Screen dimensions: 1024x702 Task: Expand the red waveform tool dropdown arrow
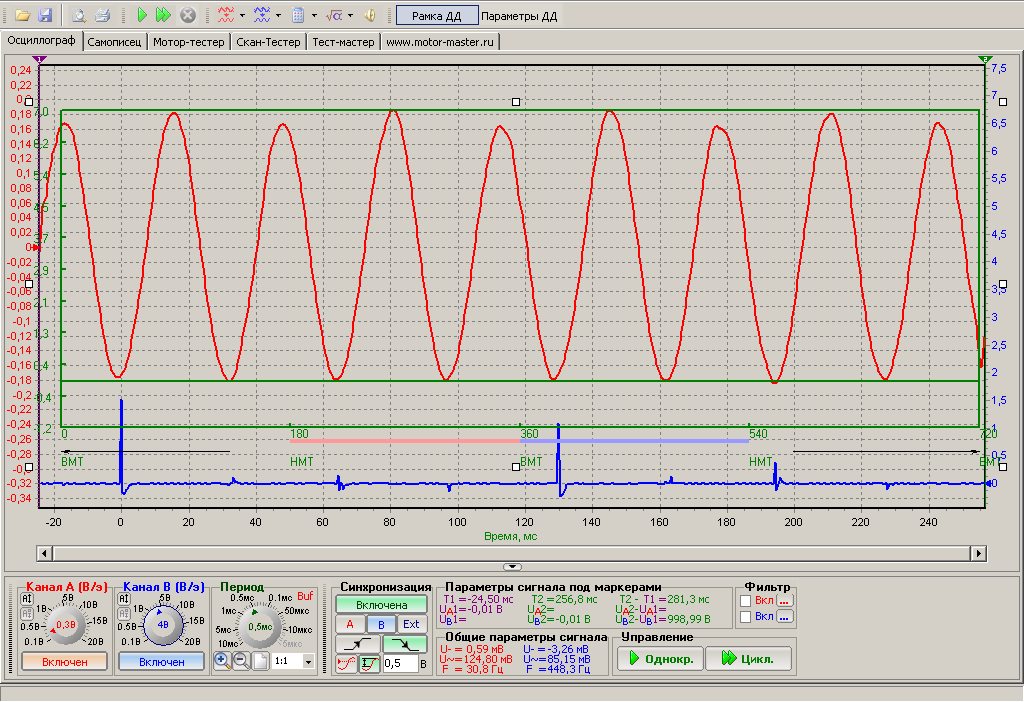(242, 15)
